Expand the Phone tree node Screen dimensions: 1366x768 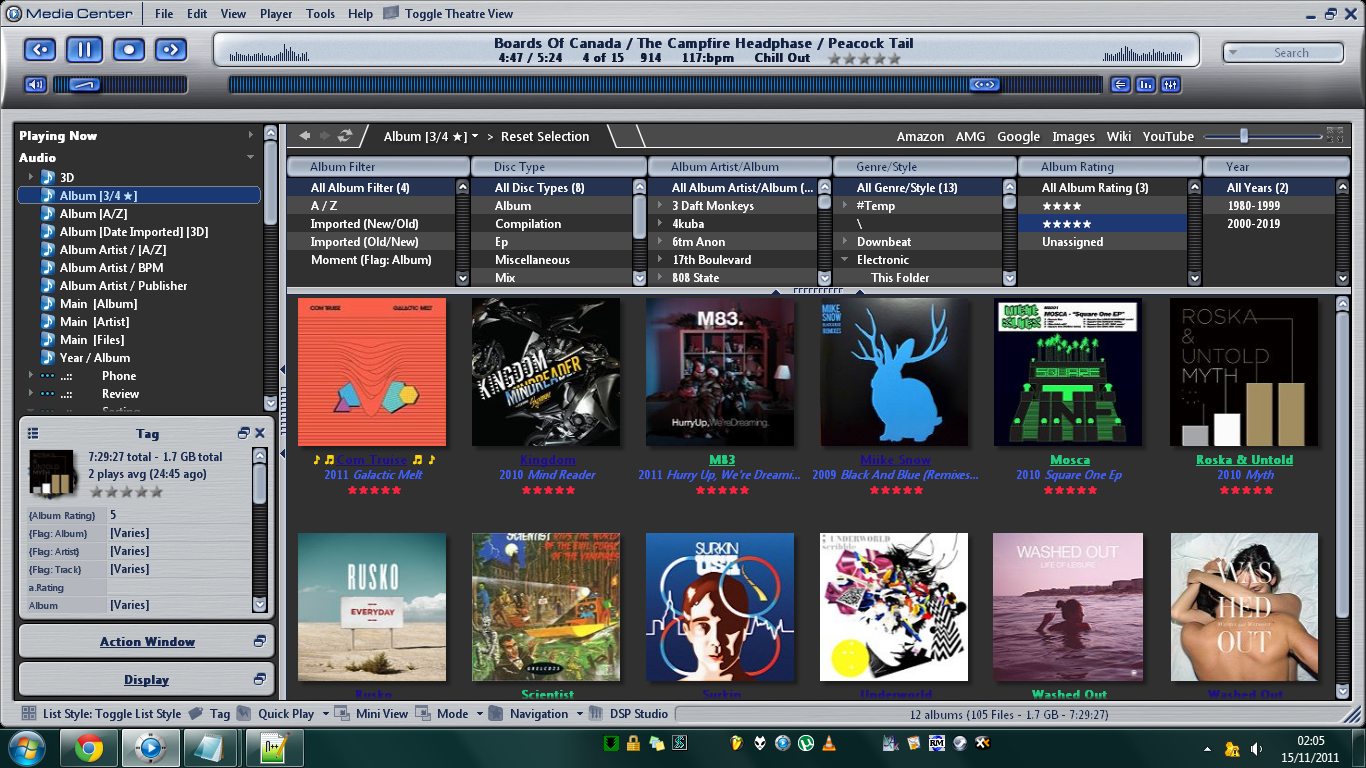(x=31, y=376)
